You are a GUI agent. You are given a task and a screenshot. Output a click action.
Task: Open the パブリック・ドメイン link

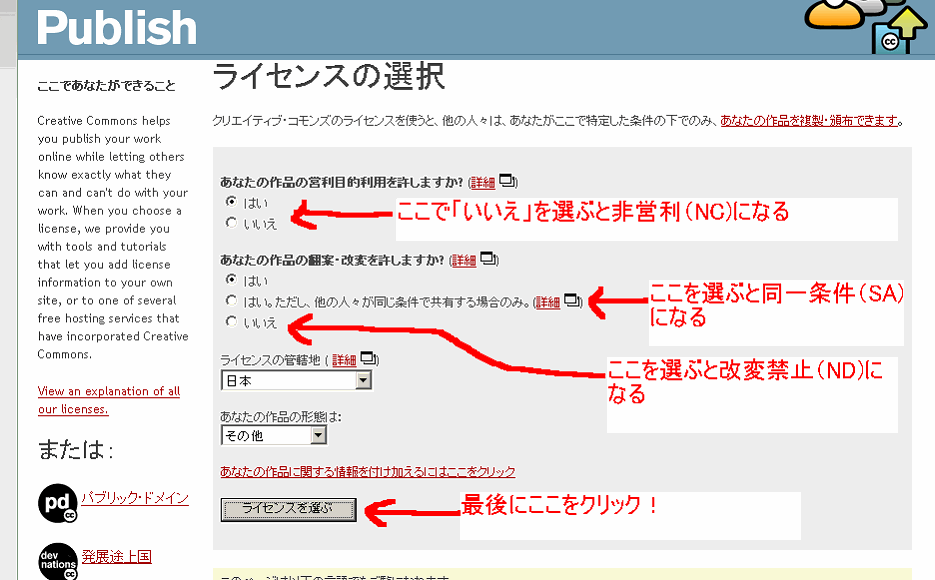[x=135, y=498]
